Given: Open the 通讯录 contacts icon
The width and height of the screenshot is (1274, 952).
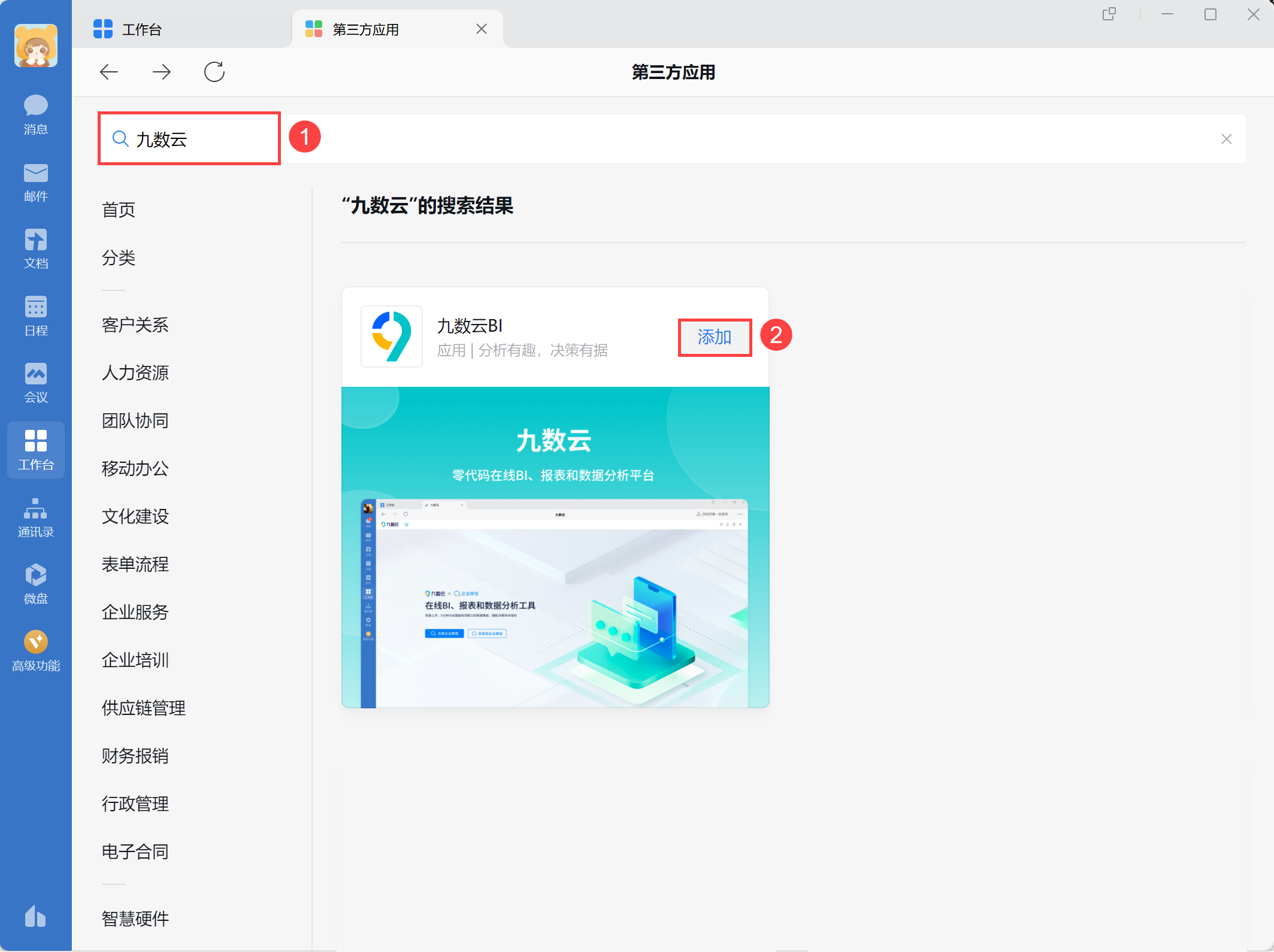Looking at the screenshot, I should (x=35, y=517).
